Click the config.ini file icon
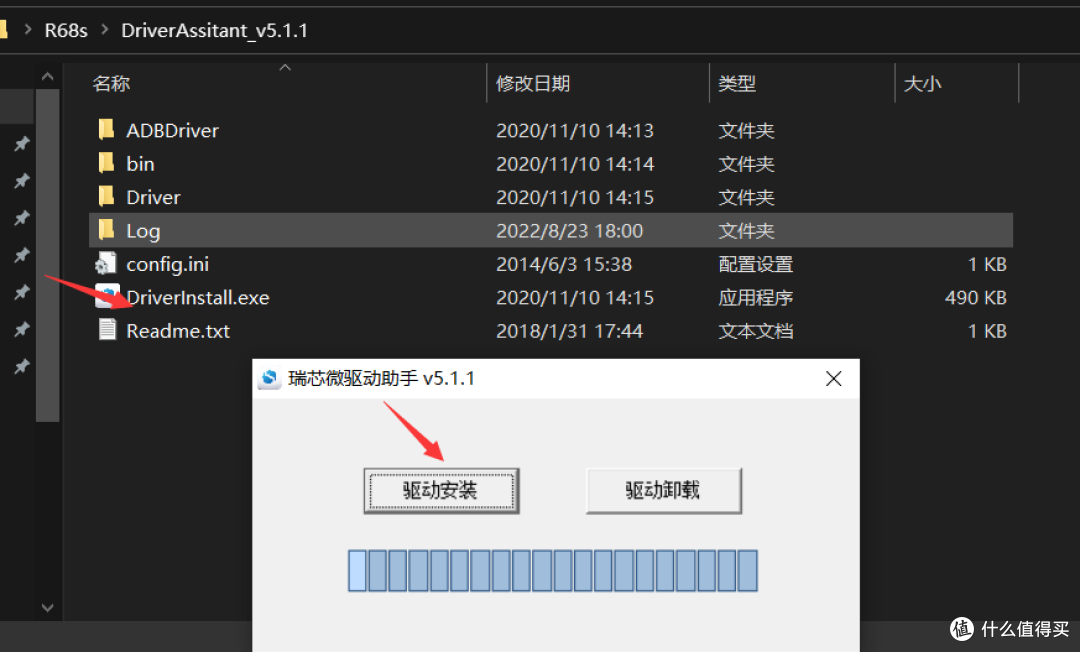 click(x=106, y=264)
